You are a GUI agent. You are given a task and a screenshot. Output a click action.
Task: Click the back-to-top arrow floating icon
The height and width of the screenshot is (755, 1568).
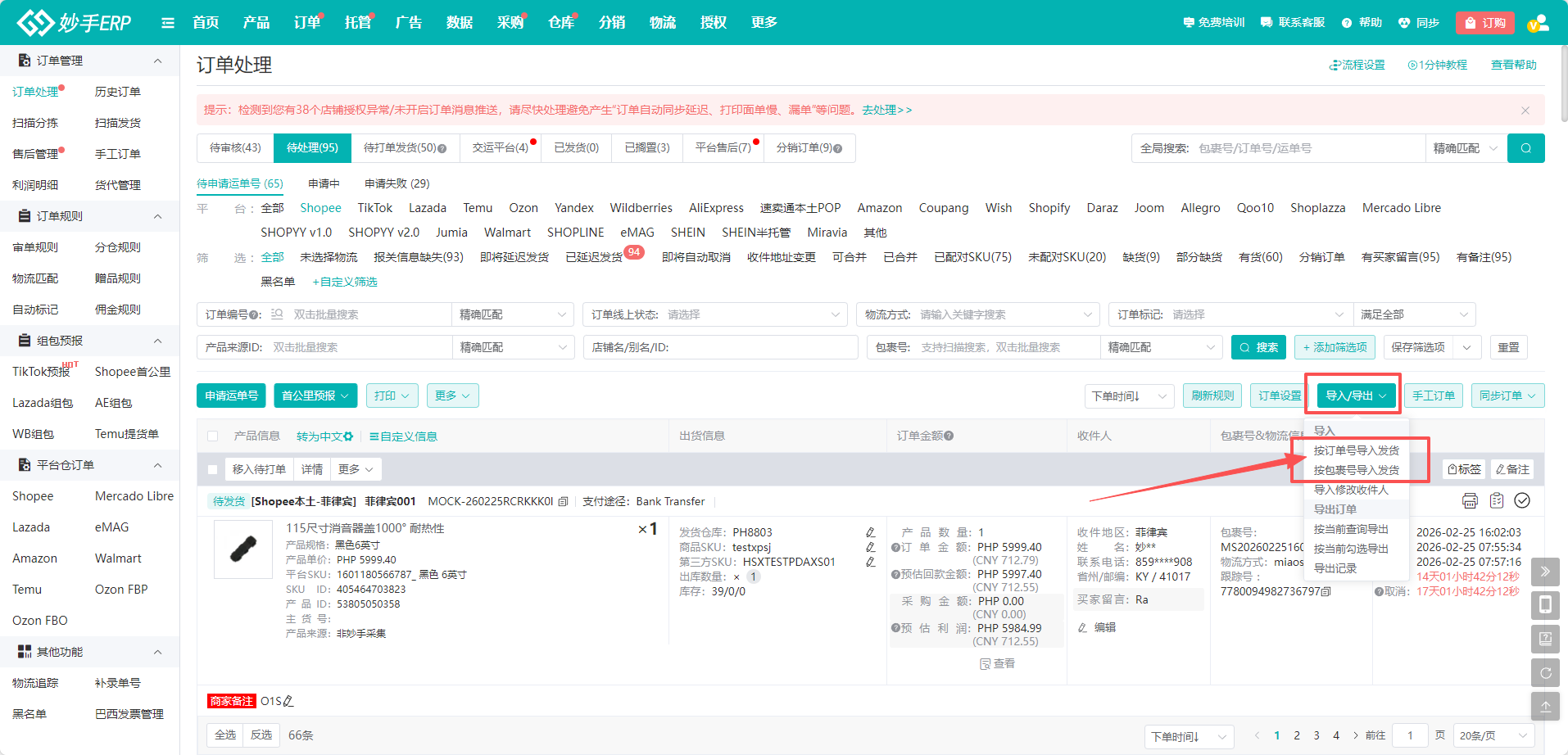pos(1545,707)
